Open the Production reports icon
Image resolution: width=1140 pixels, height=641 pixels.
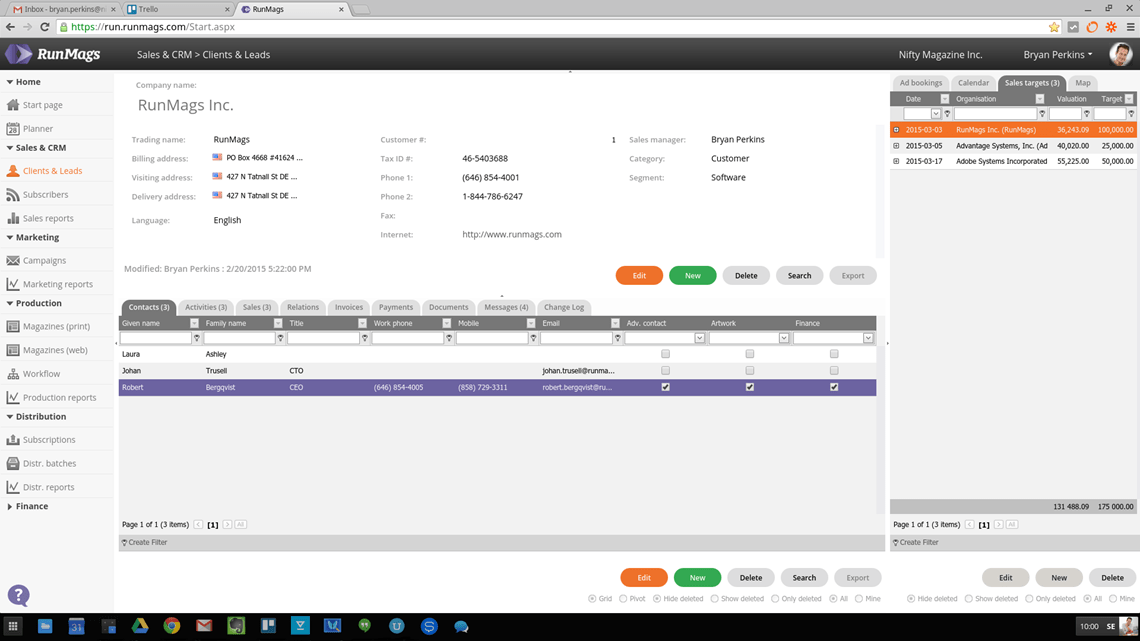point(12,398)
